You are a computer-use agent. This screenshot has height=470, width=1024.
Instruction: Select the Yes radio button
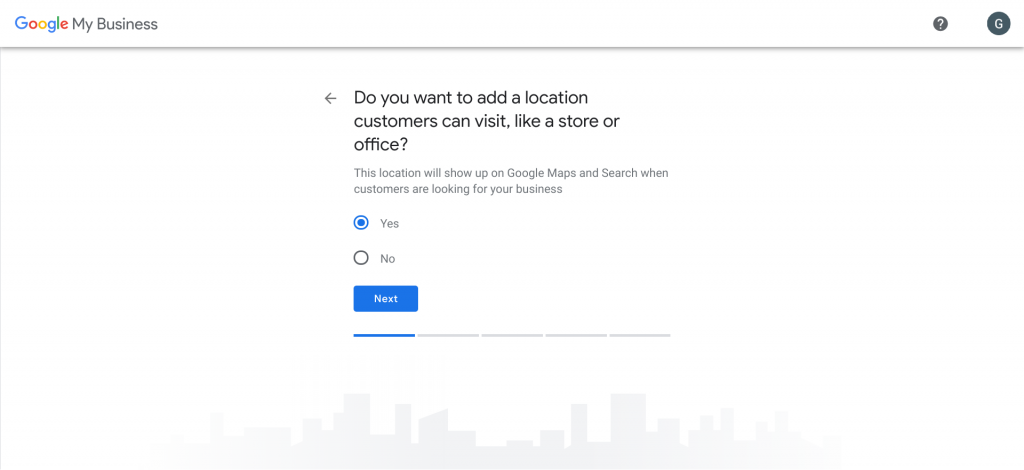tap(361, 223)
